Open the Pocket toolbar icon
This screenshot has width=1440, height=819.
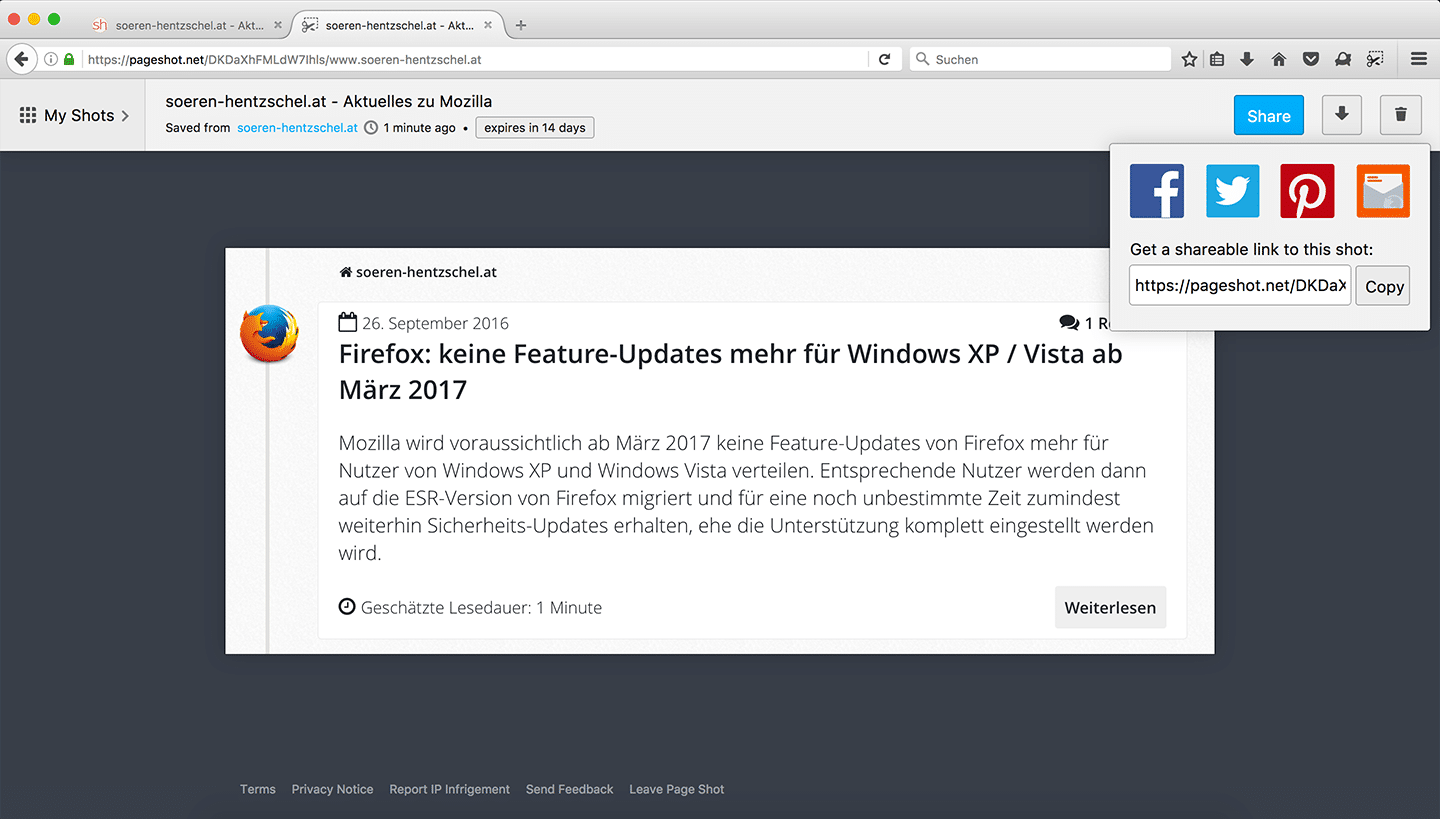point(1310,59)
